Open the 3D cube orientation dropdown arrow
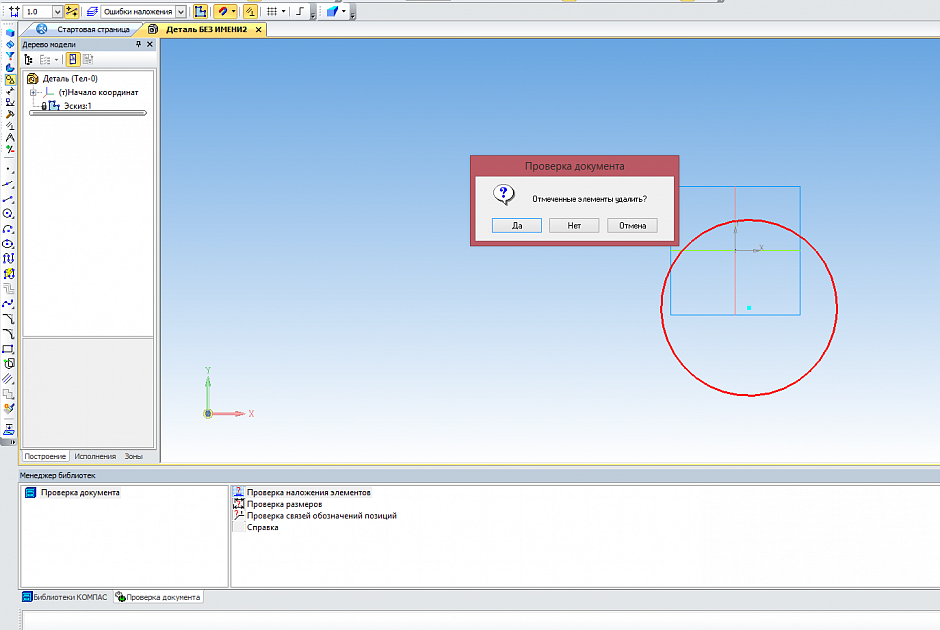Image resolution: width=940 pixels, height=630 pixels. click(344, 11)
